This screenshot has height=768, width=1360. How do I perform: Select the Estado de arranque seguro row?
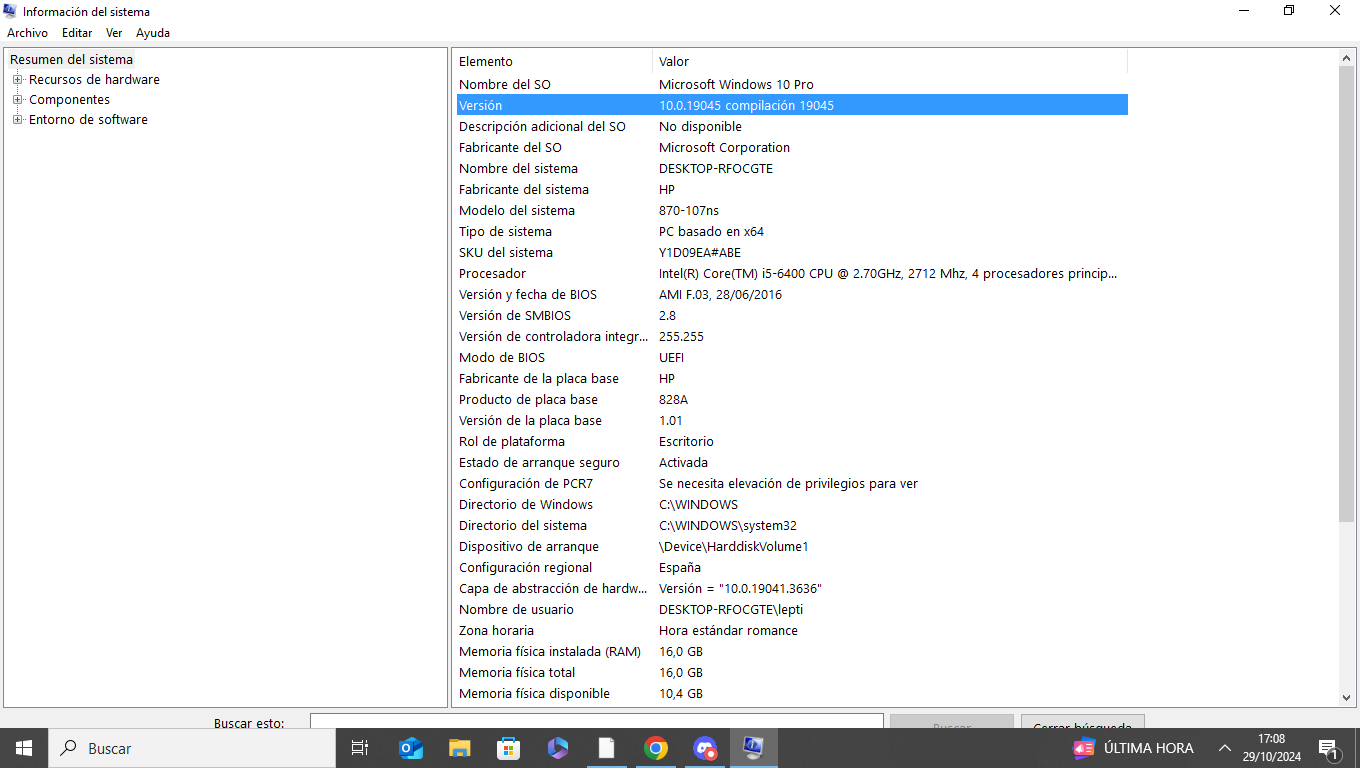pyautogui.click(x=792, y=463)
